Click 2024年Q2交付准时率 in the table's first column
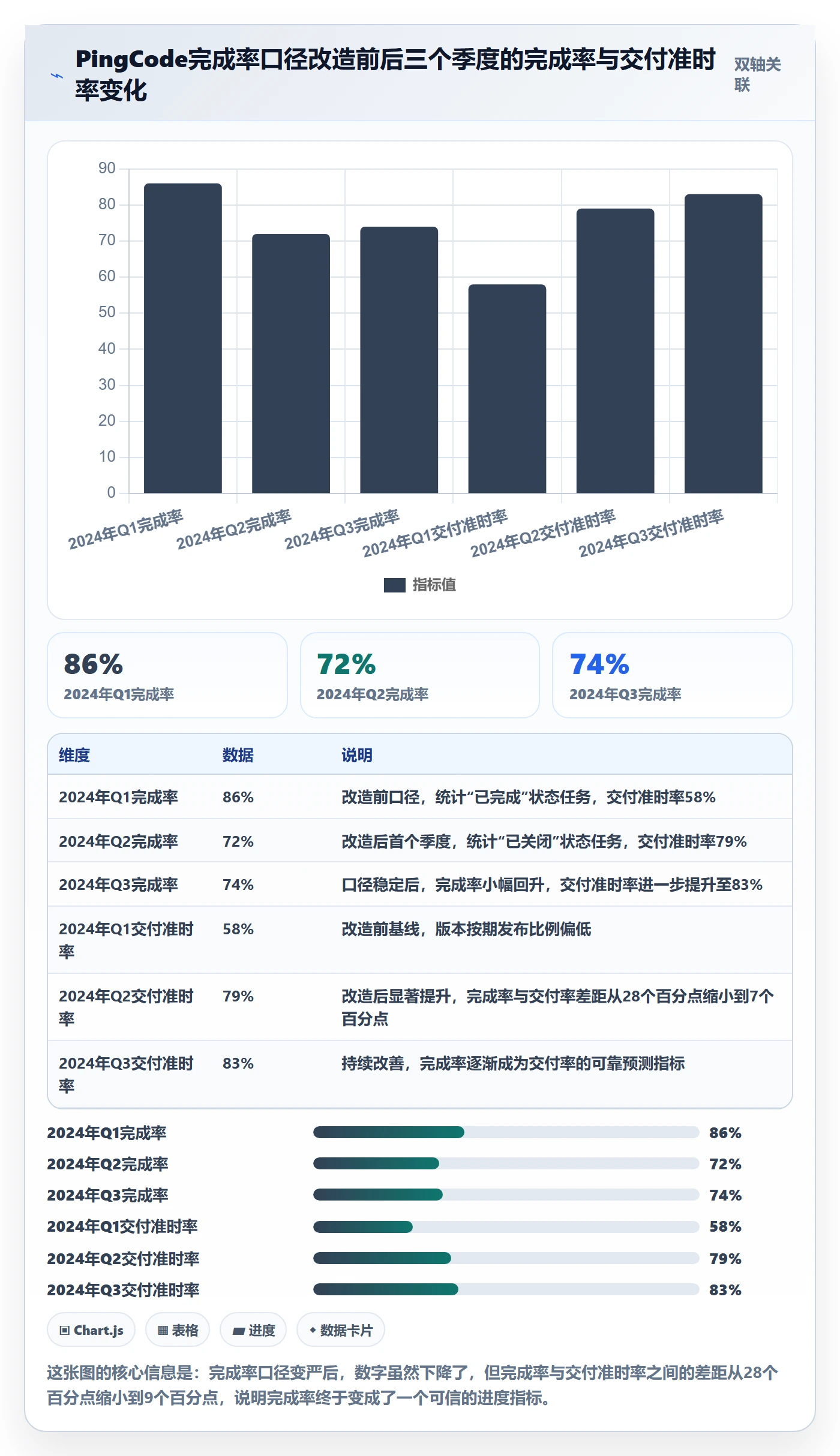 pos(126,1007)
